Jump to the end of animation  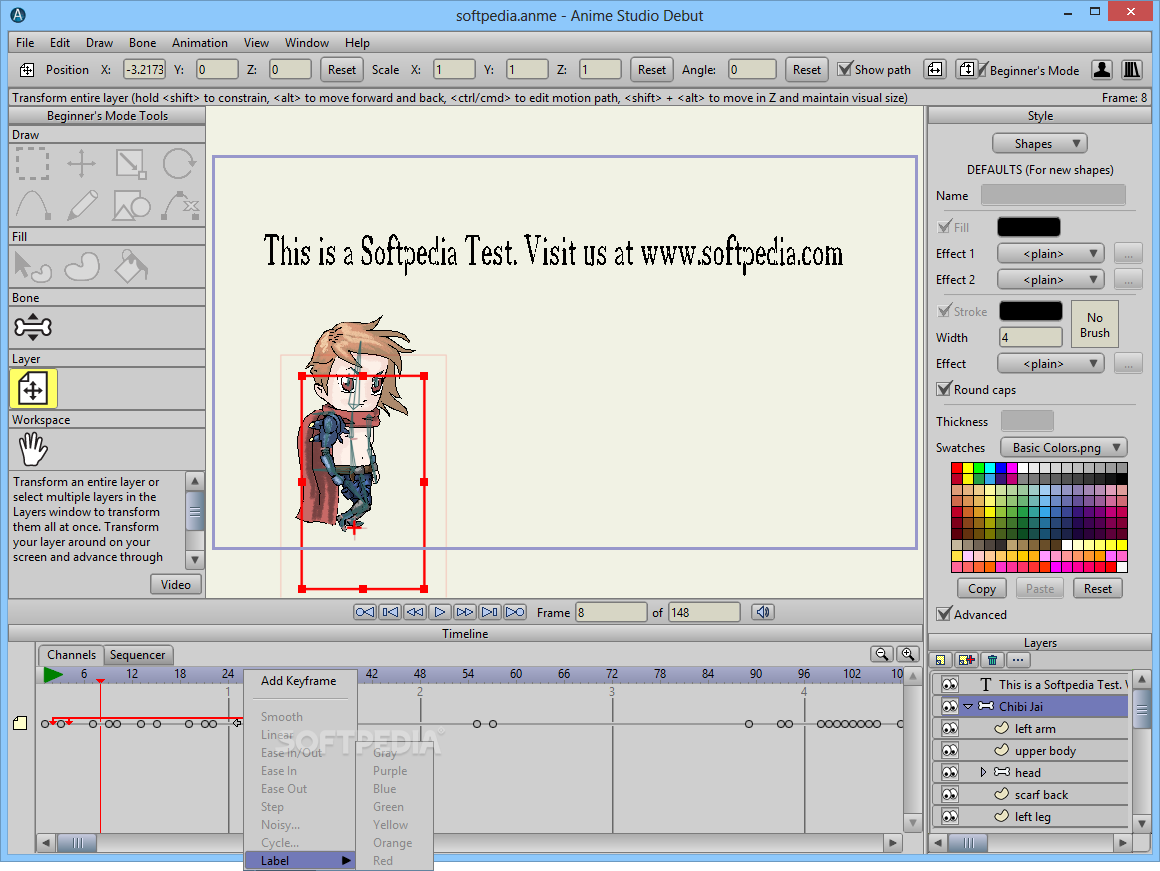515,612
